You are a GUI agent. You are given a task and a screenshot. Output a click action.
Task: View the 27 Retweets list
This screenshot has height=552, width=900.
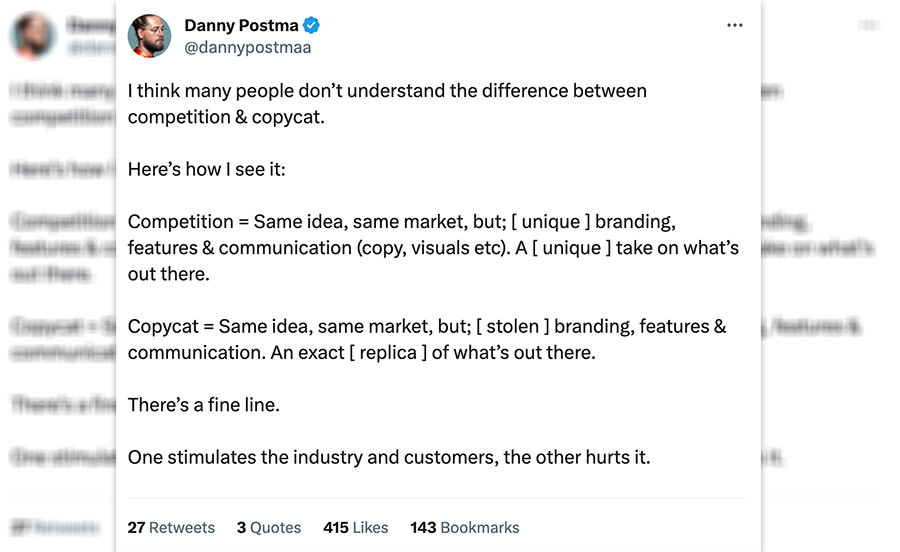pos(171,527)
